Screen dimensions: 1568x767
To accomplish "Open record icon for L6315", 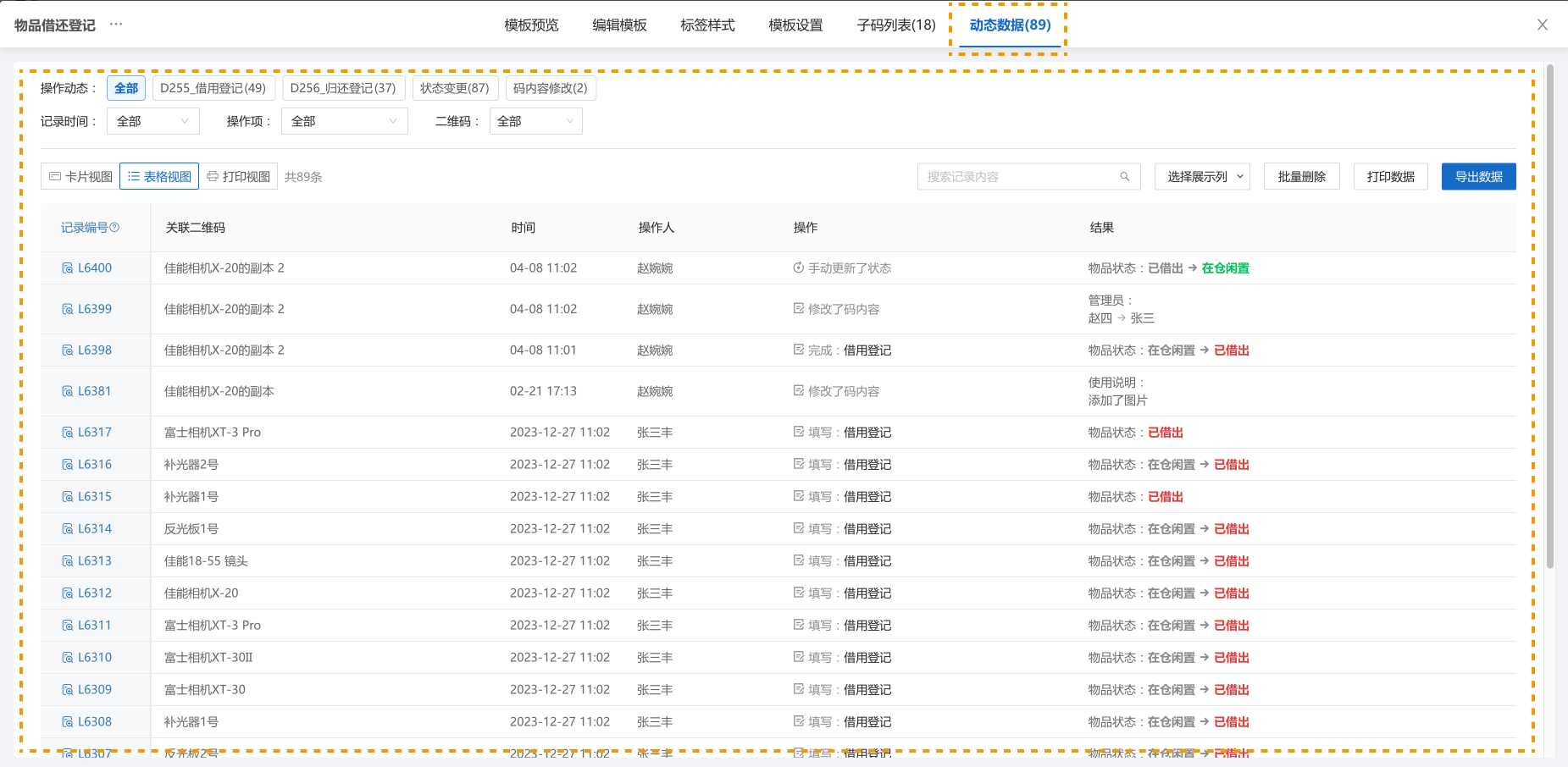I will coord(68,497).
